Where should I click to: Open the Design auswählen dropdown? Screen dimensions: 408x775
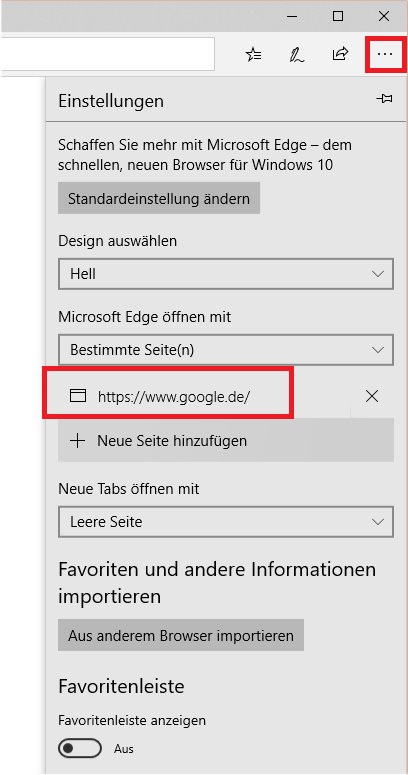(x=226, y=274)
